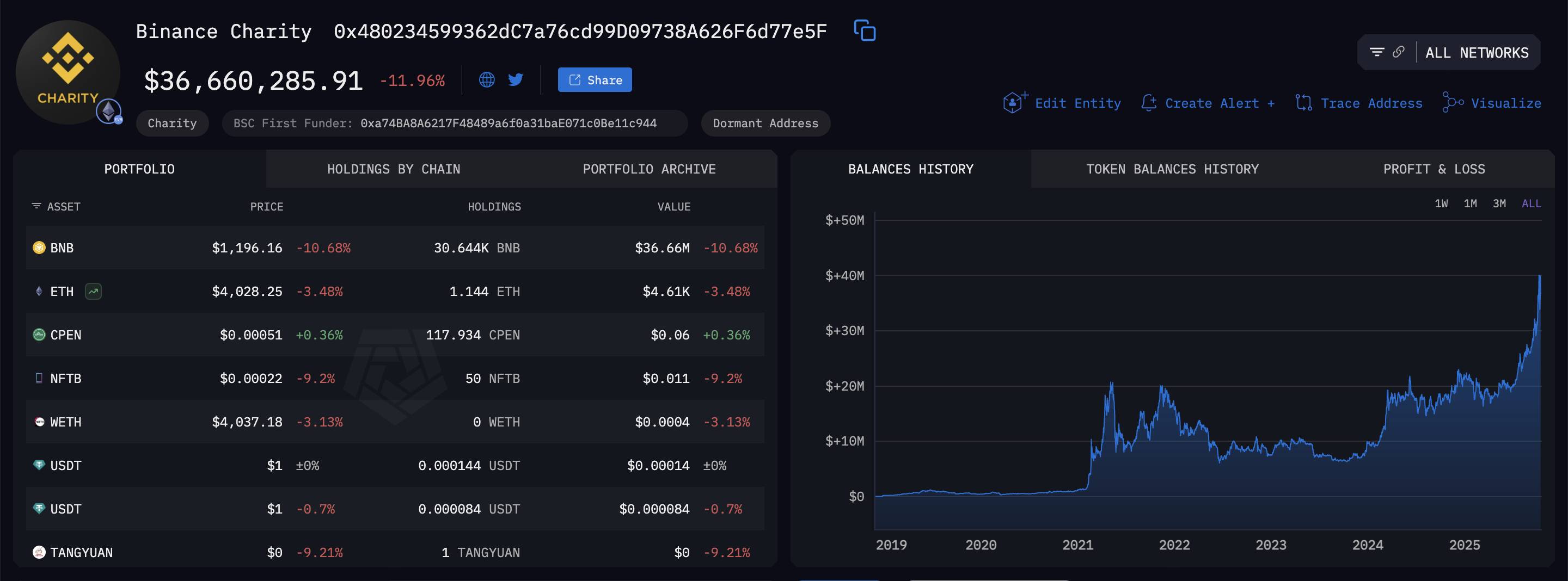Expand the Create Alert + option

[x=1208, y=103]
